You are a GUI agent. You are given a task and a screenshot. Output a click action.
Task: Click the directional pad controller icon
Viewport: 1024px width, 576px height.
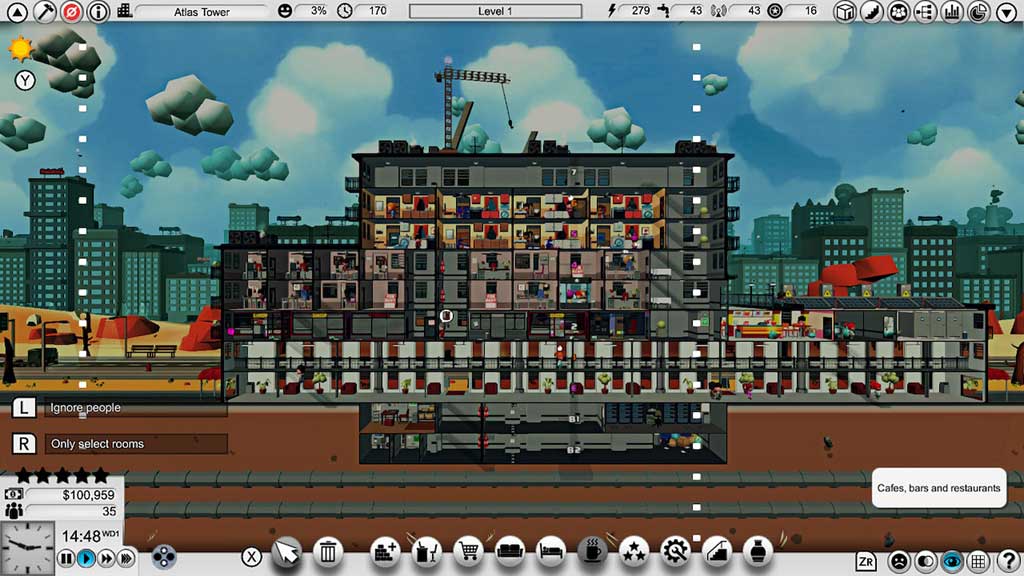[x=163, y=557]
